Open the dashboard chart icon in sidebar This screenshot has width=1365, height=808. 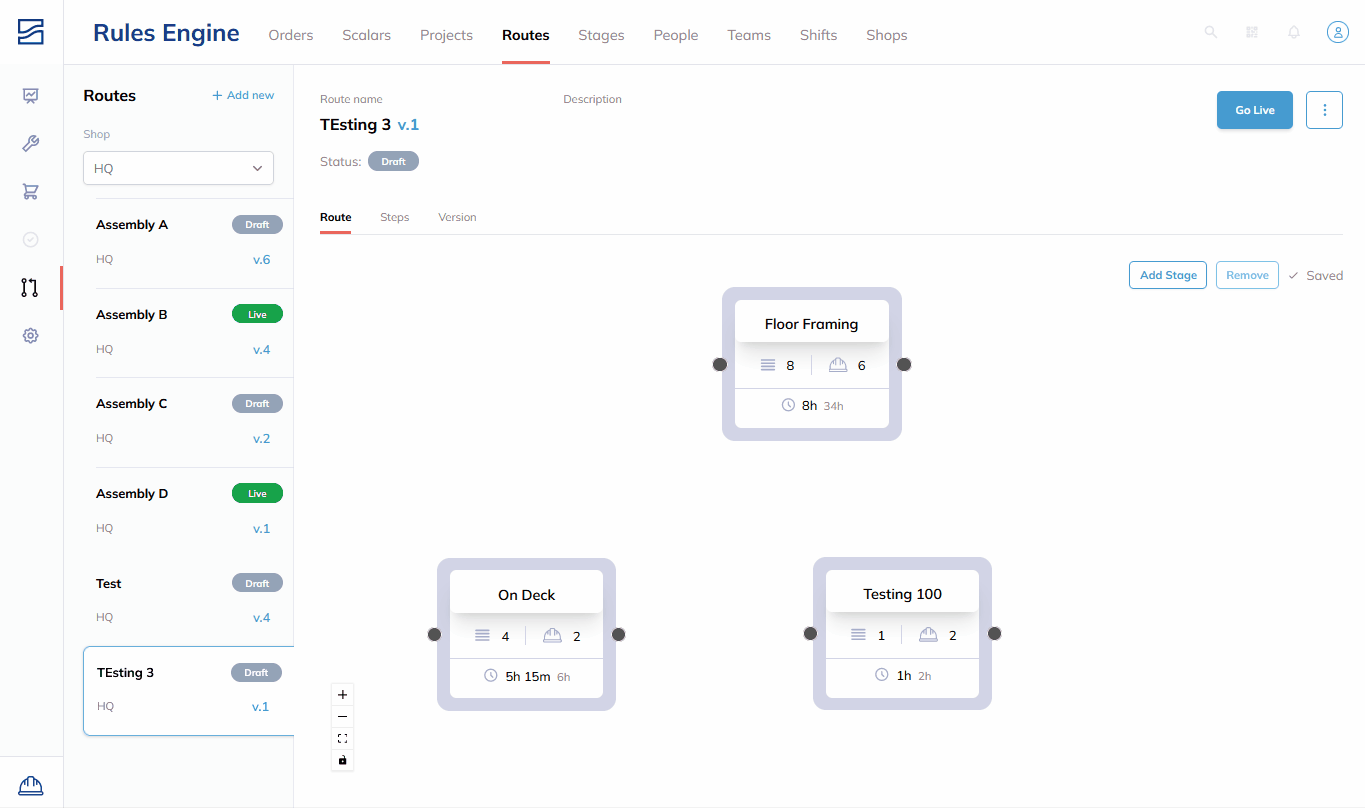[x=31, y=96]
